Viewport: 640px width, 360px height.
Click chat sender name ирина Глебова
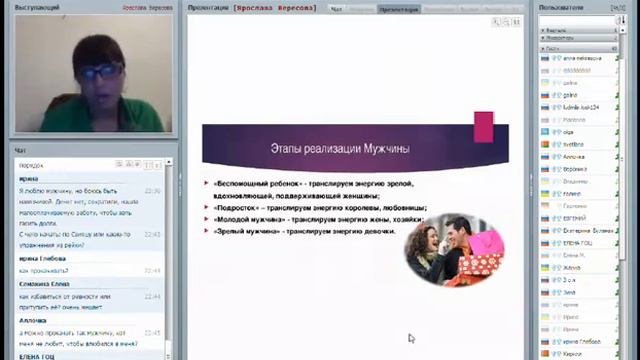tap(42, 258)
